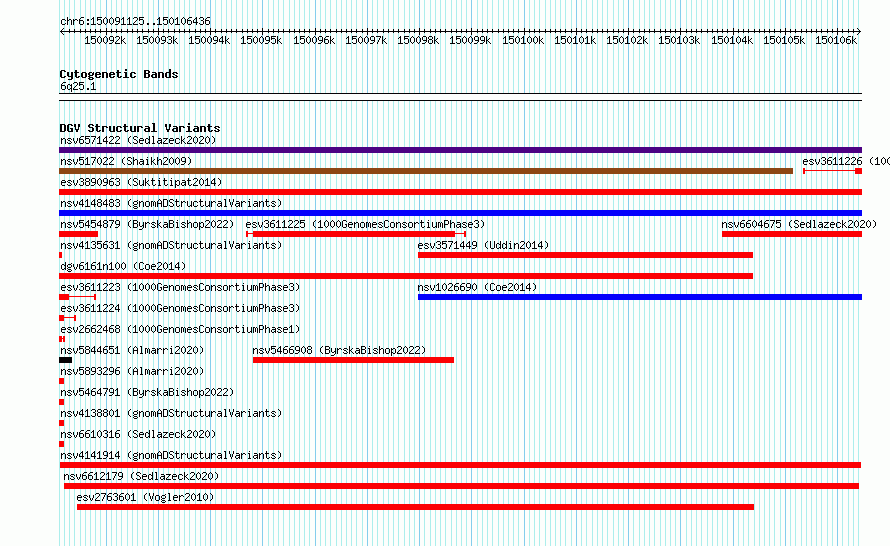
Task: Click the DGV Structural Variants track title
Action: [x=140, y=128]
